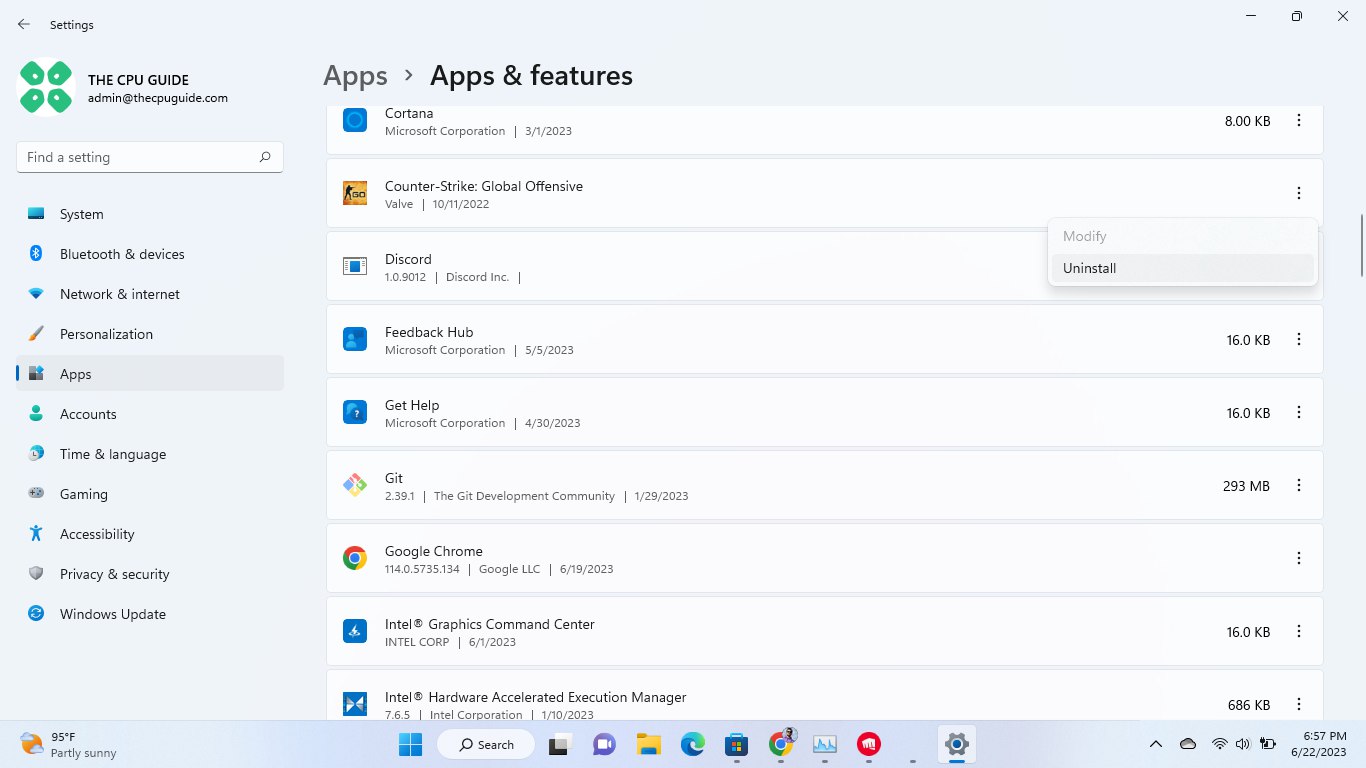The width and height of the screenshot is (1366, 768).
Task: Open Personalization settings
Action: pyautogui.click(x=150, y=334)
